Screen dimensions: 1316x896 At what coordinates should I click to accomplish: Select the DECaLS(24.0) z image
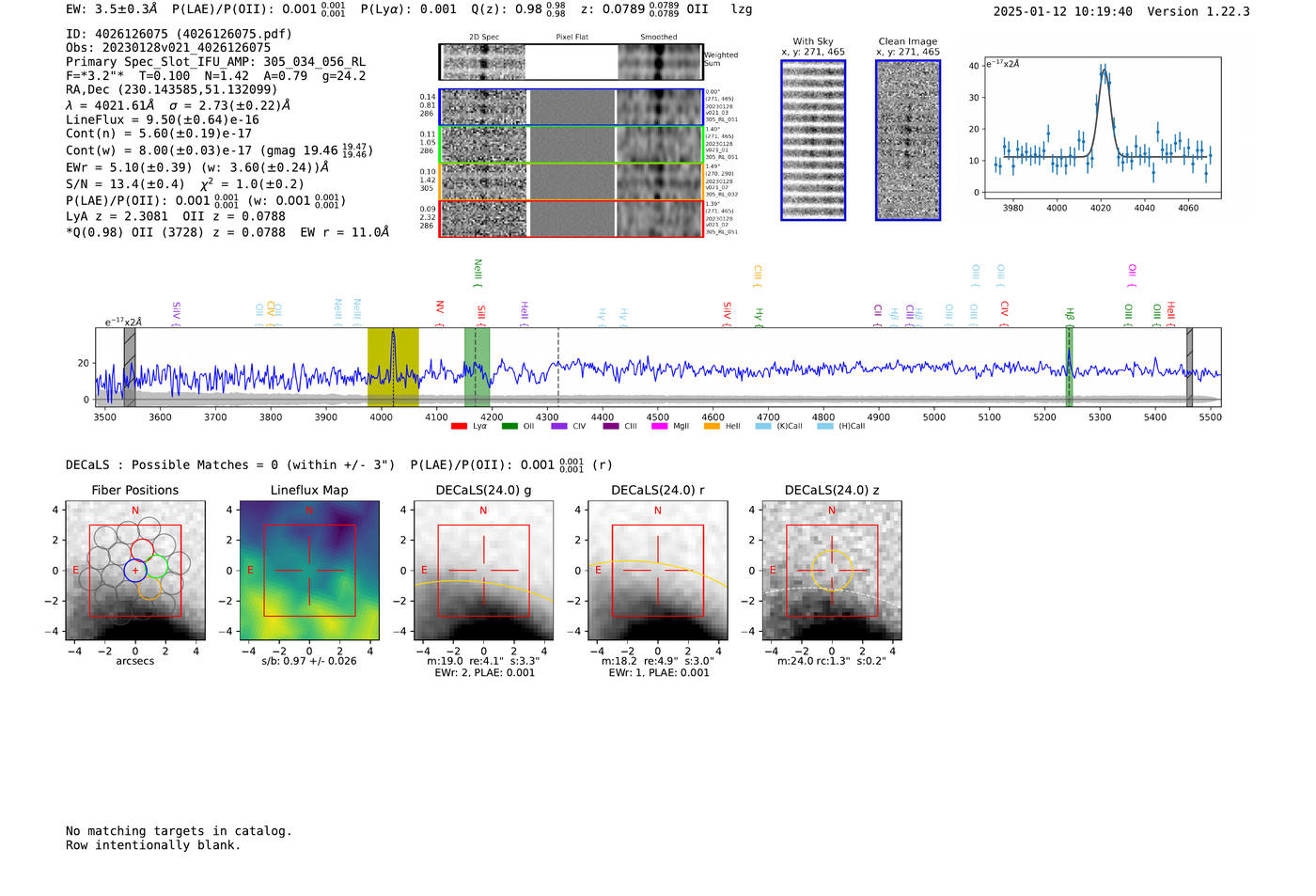pyautogui.click(x=831, y=570)
